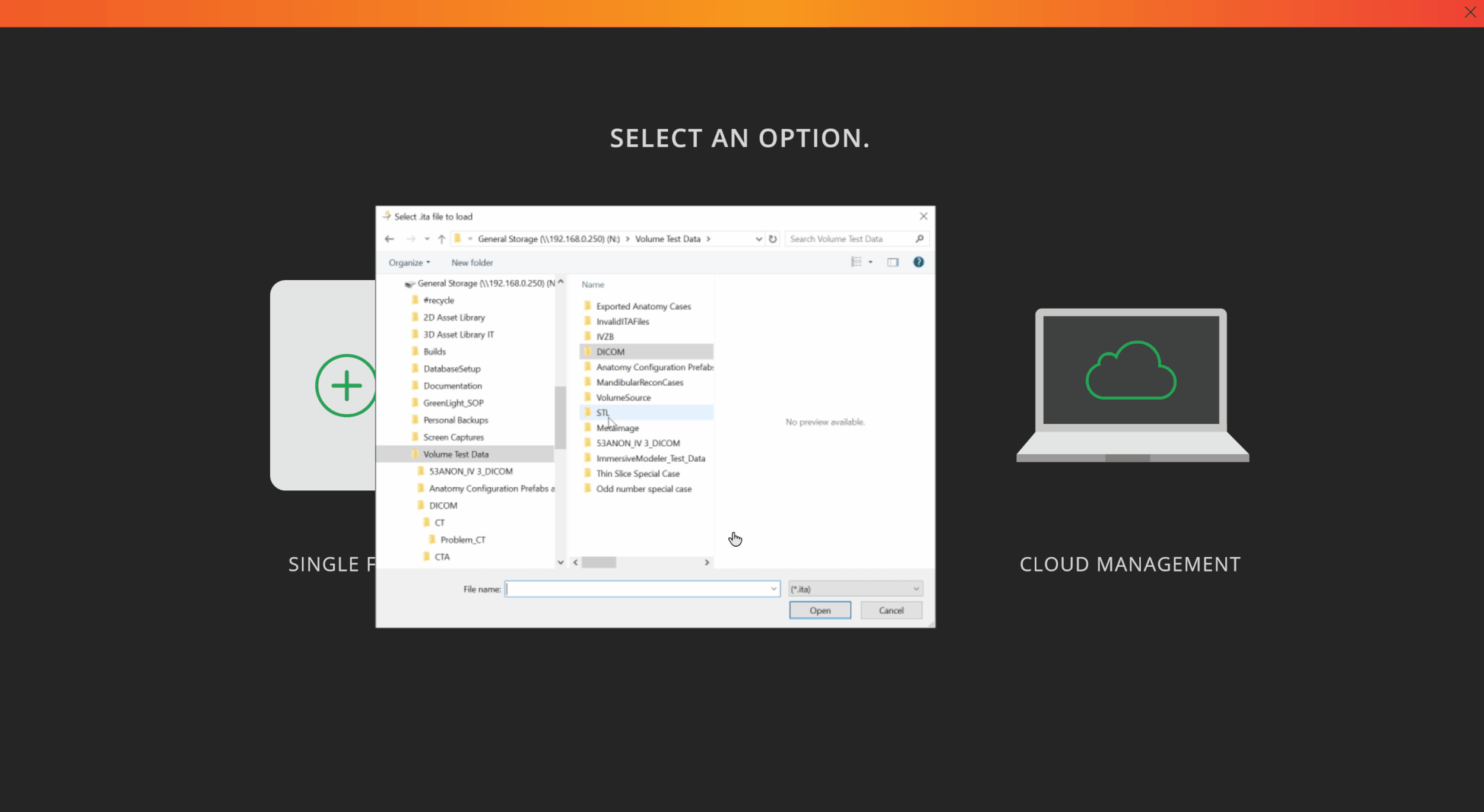Expand the *.ita file type dropdown

coord(915,589)
